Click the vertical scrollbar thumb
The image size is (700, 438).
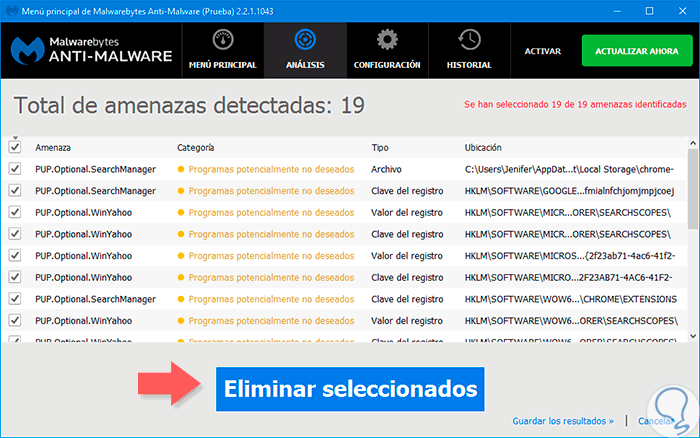coord(693,189)
